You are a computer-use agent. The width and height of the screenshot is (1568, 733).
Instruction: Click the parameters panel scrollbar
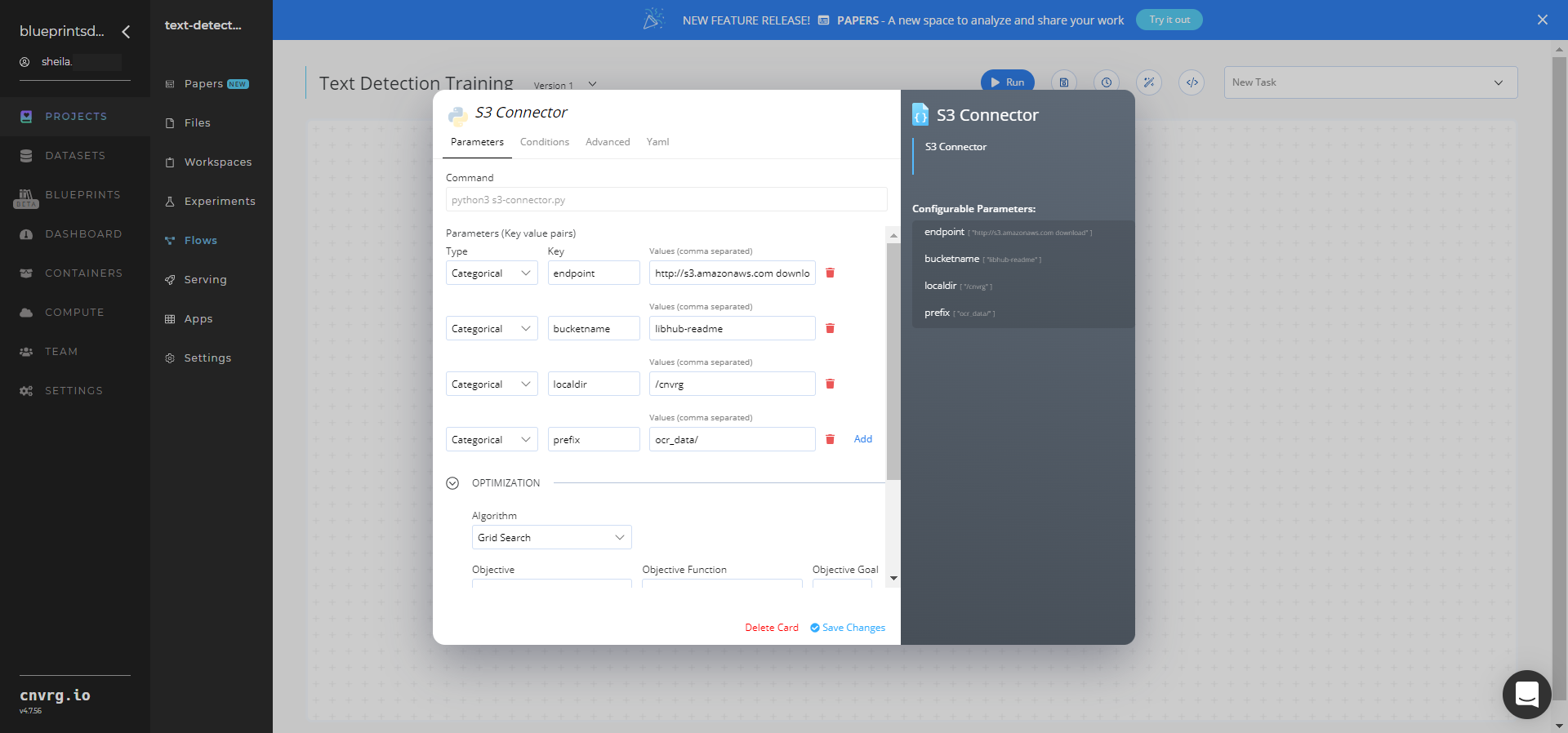tap(893, 361)
